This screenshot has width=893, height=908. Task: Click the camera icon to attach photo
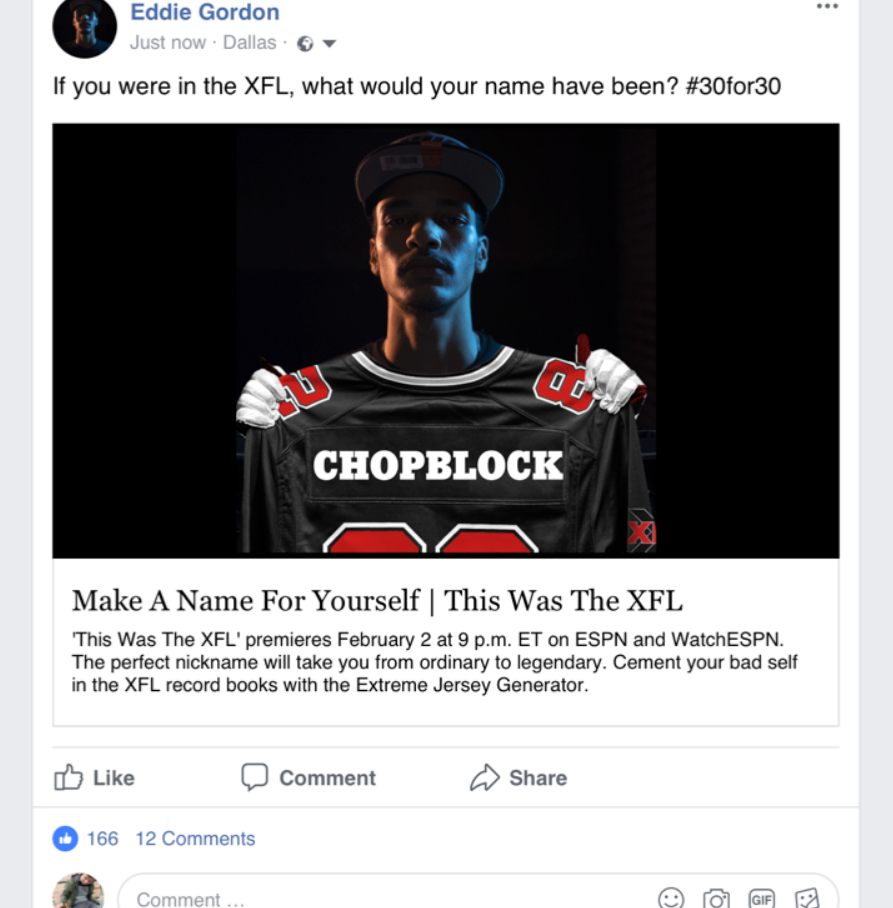pos(716,898)
